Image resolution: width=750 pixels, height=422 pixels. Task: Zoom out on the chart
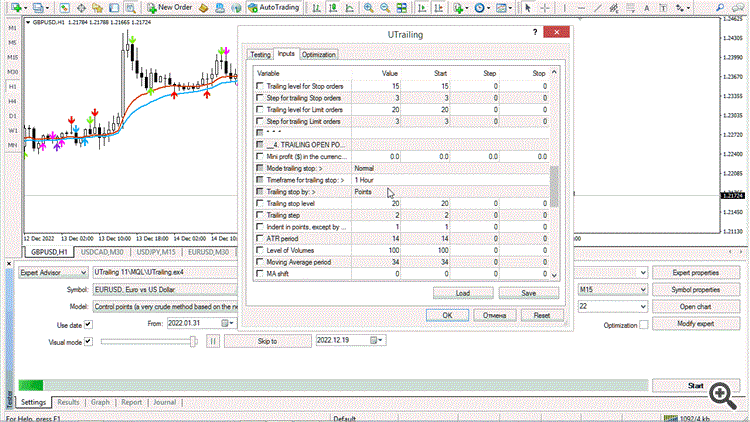(385, 8)
